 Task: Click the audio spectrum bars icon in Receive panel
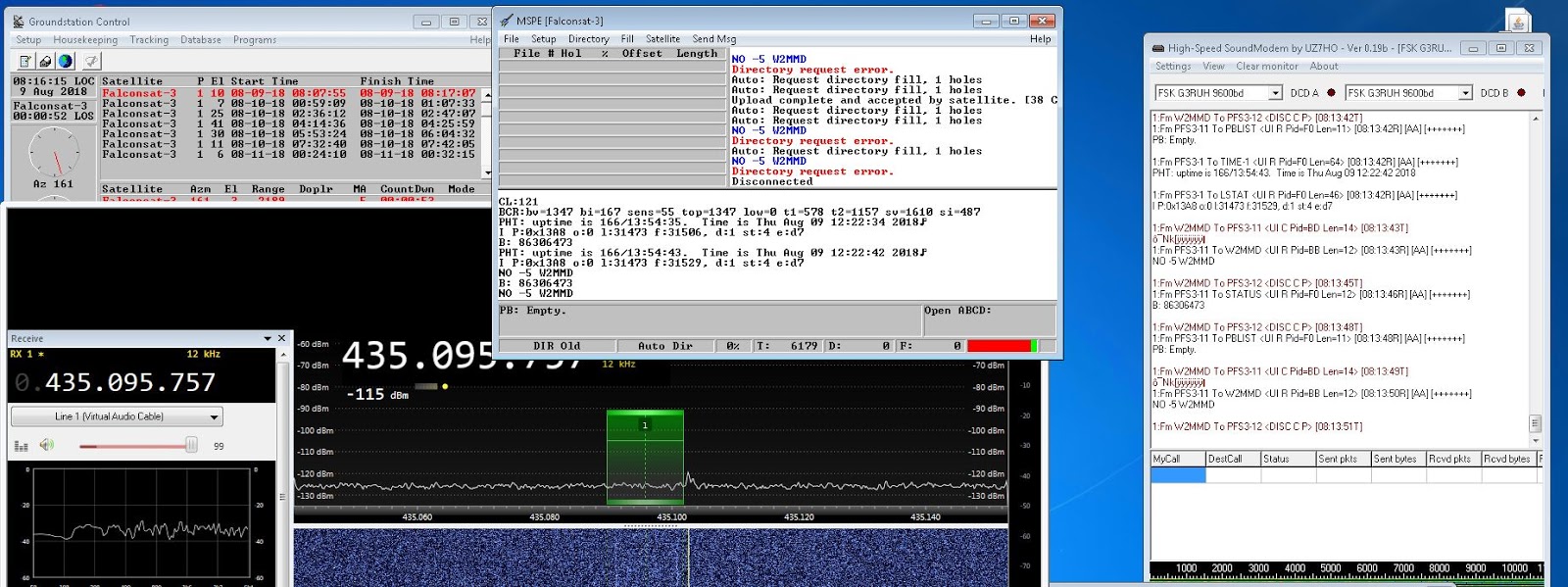click(x=22, y=446)
